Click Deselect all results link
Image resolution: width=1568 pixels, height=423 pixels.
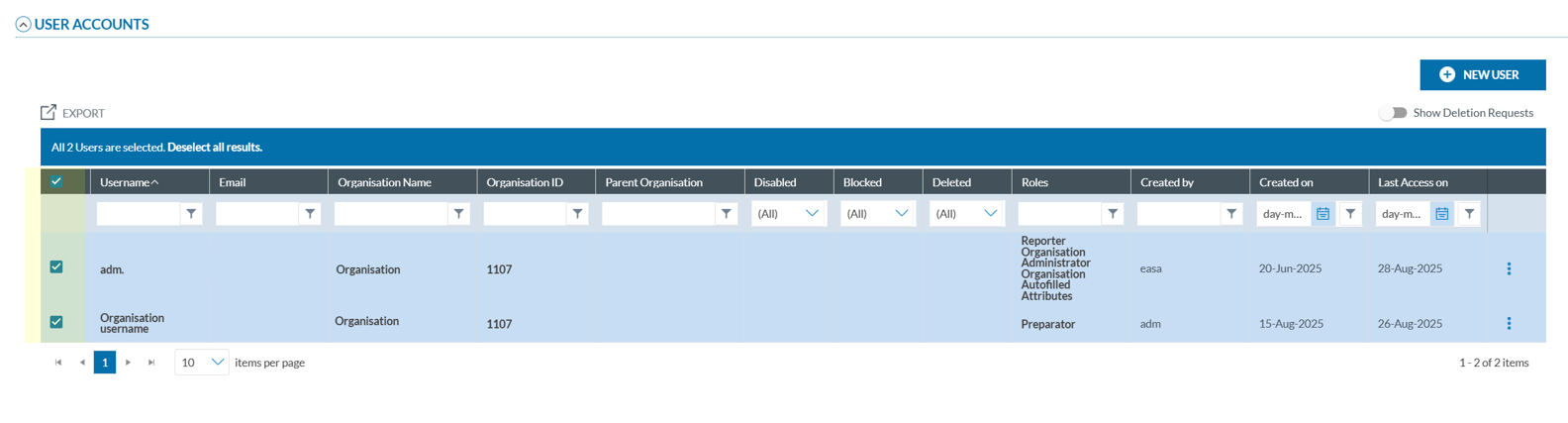point(215,148)
